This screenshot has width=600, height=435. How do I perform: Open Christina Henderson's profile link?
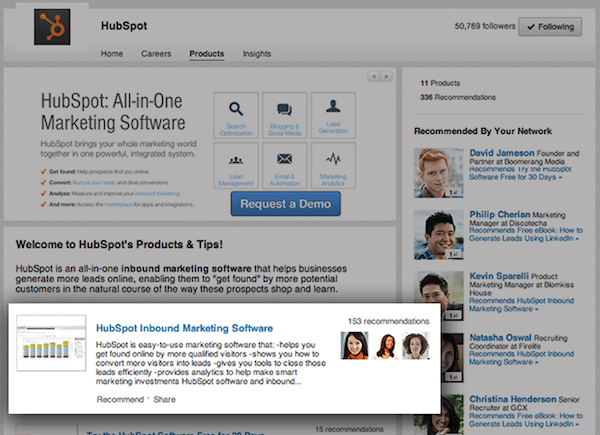click(513, 399)
